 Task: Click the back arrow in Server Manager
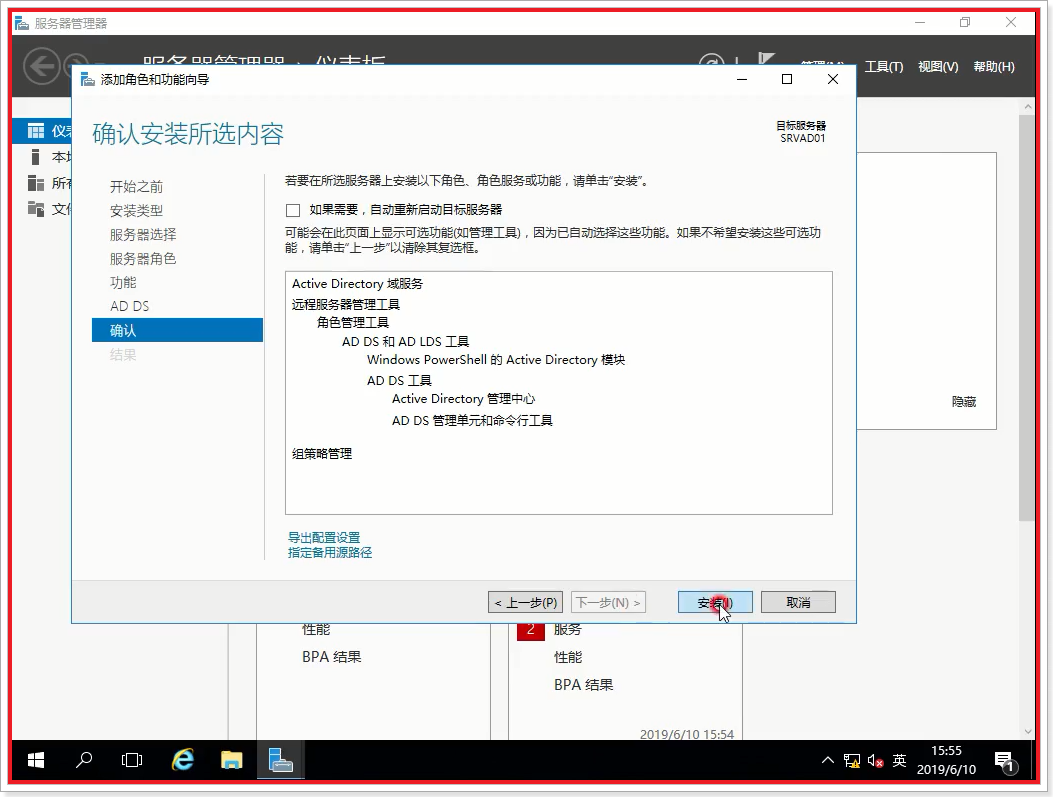(42, 66)
